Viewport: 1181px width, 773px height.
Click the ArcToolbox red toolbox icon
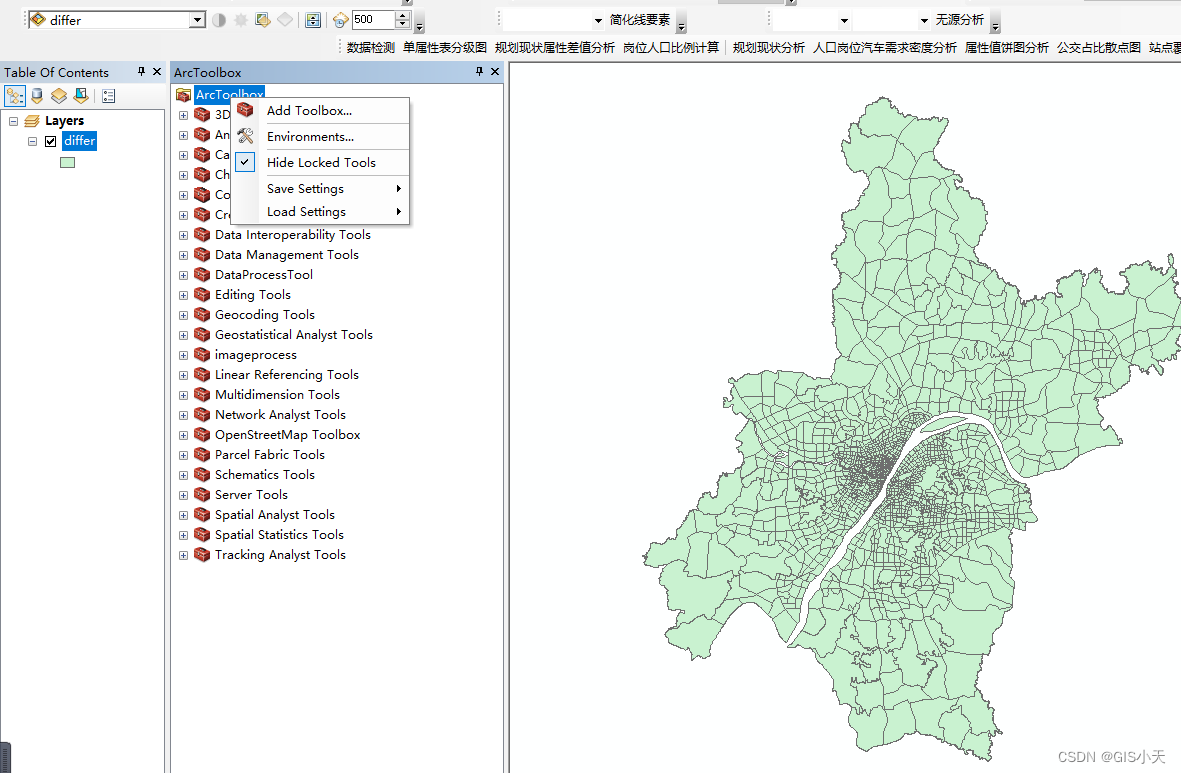(184, 95)
